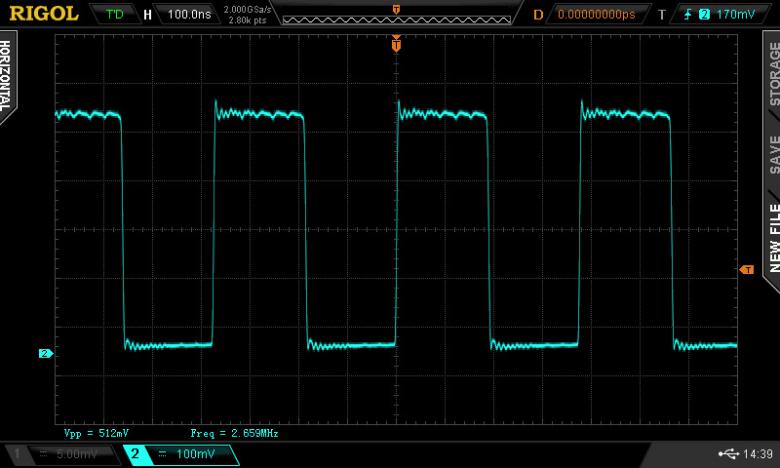Click the RIGOL logo
The image size is (780, 468).
[x=42, y=13]
